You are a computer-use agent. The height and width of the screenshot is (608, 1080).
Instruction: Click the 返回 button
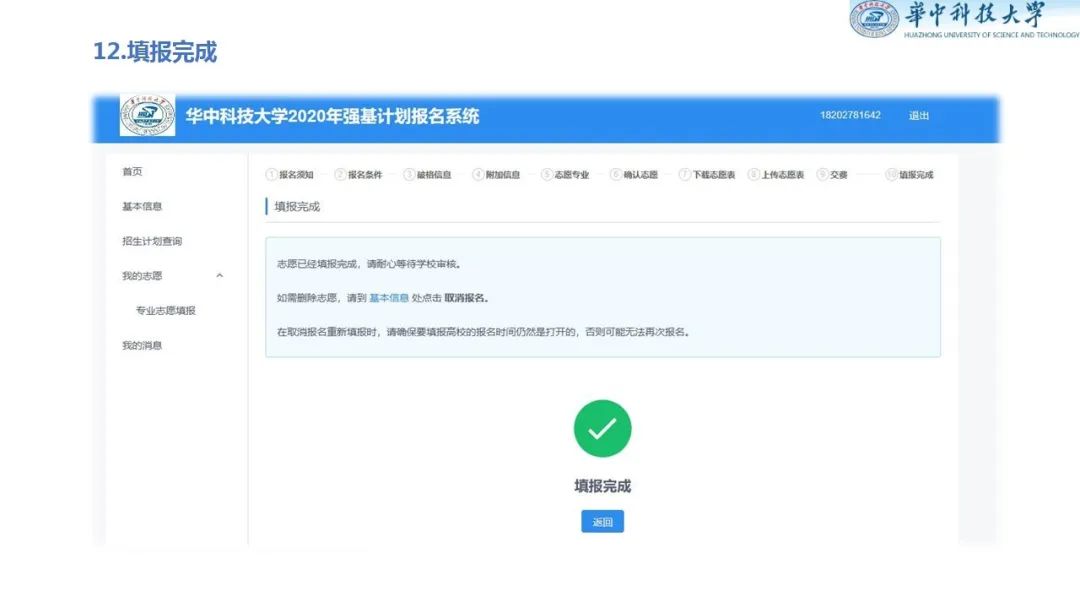tap(602, 521)
